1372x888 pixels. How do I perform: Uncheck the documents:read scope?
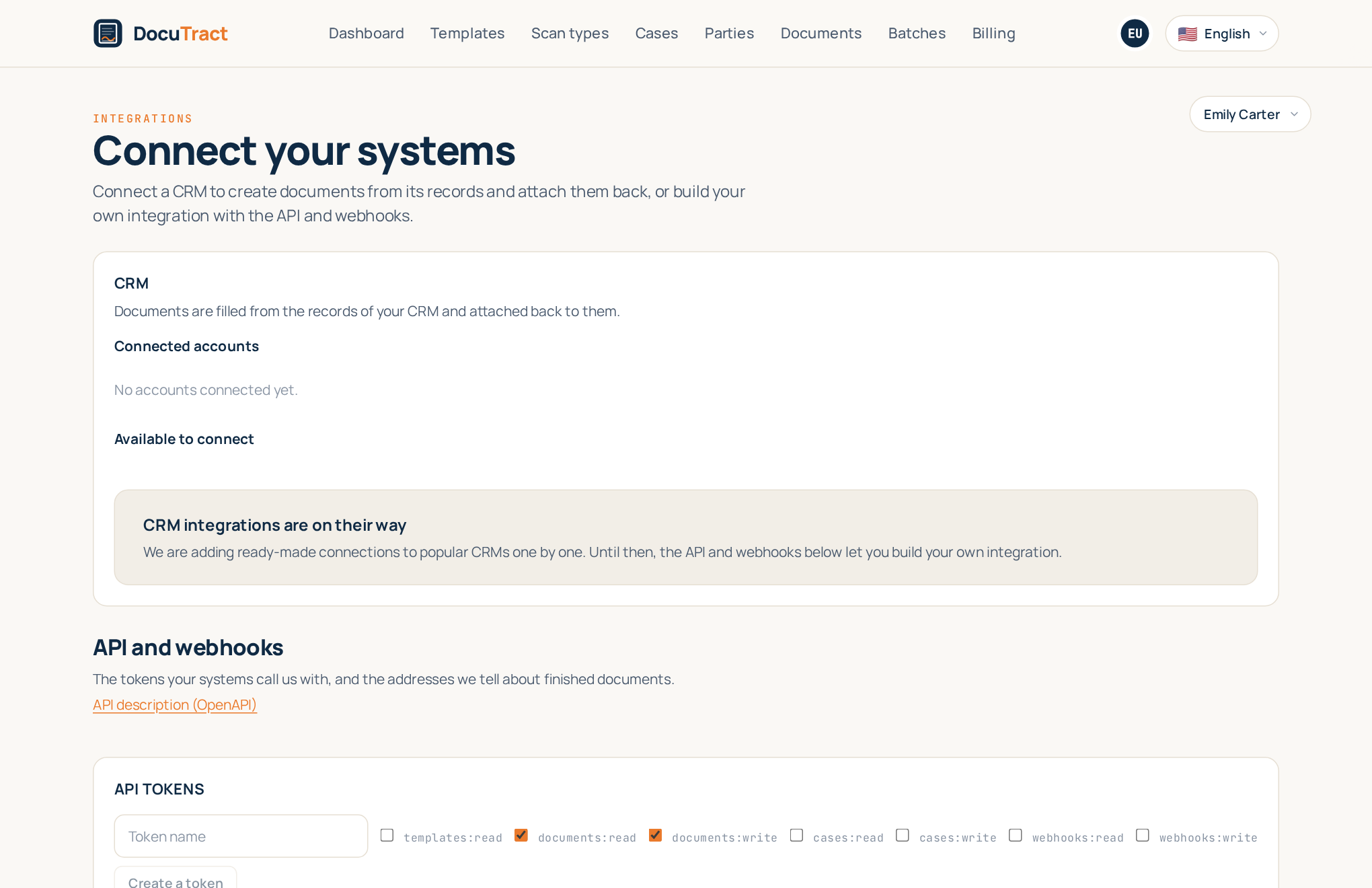pyautogui.click(x=521, y=835)
